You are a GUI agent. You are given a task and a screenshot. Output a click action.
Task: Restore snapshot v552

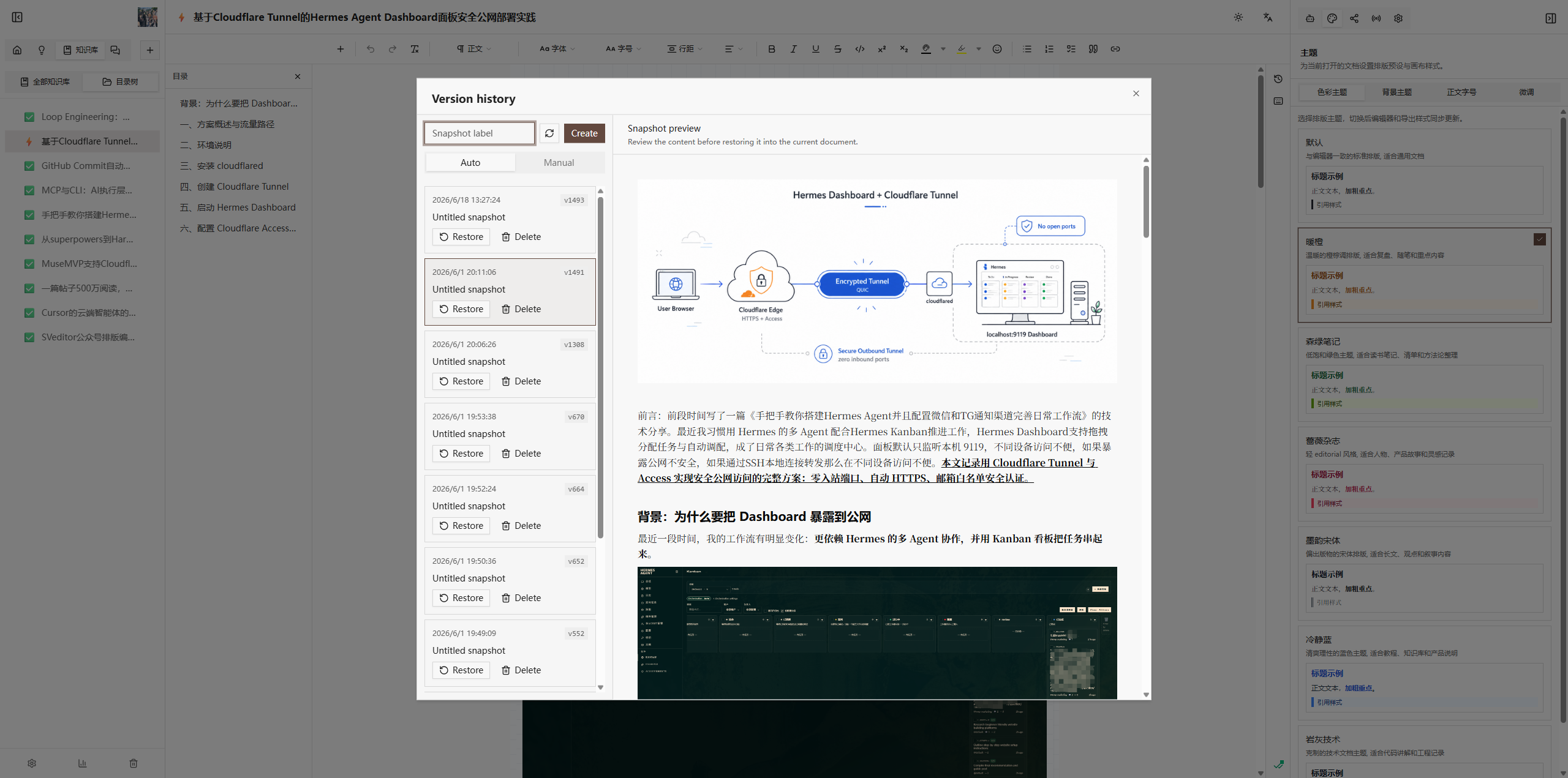tap(461, 670)
